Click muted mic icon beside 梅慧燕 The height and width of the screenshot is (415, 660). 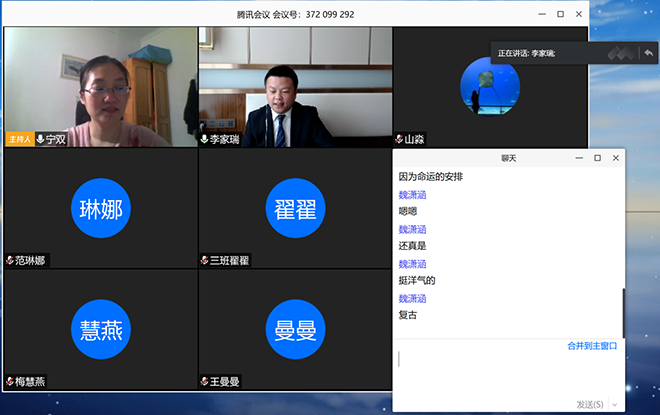pos(10,382)
